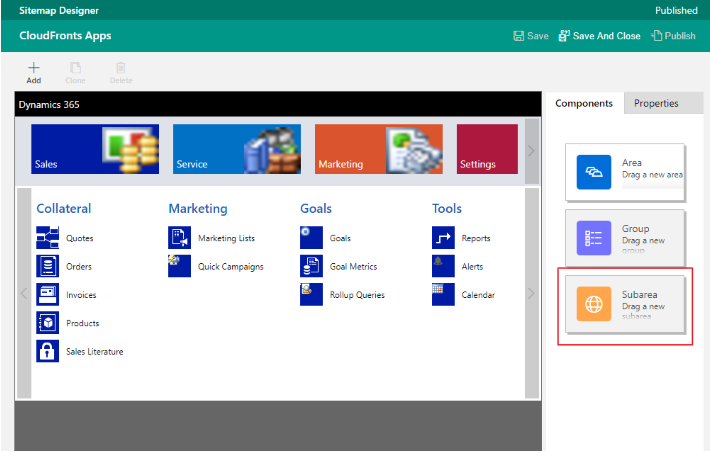Viewport: 710px width, 459px height.
Task: Click the Delete trash icon
Action: coord(120,68)
